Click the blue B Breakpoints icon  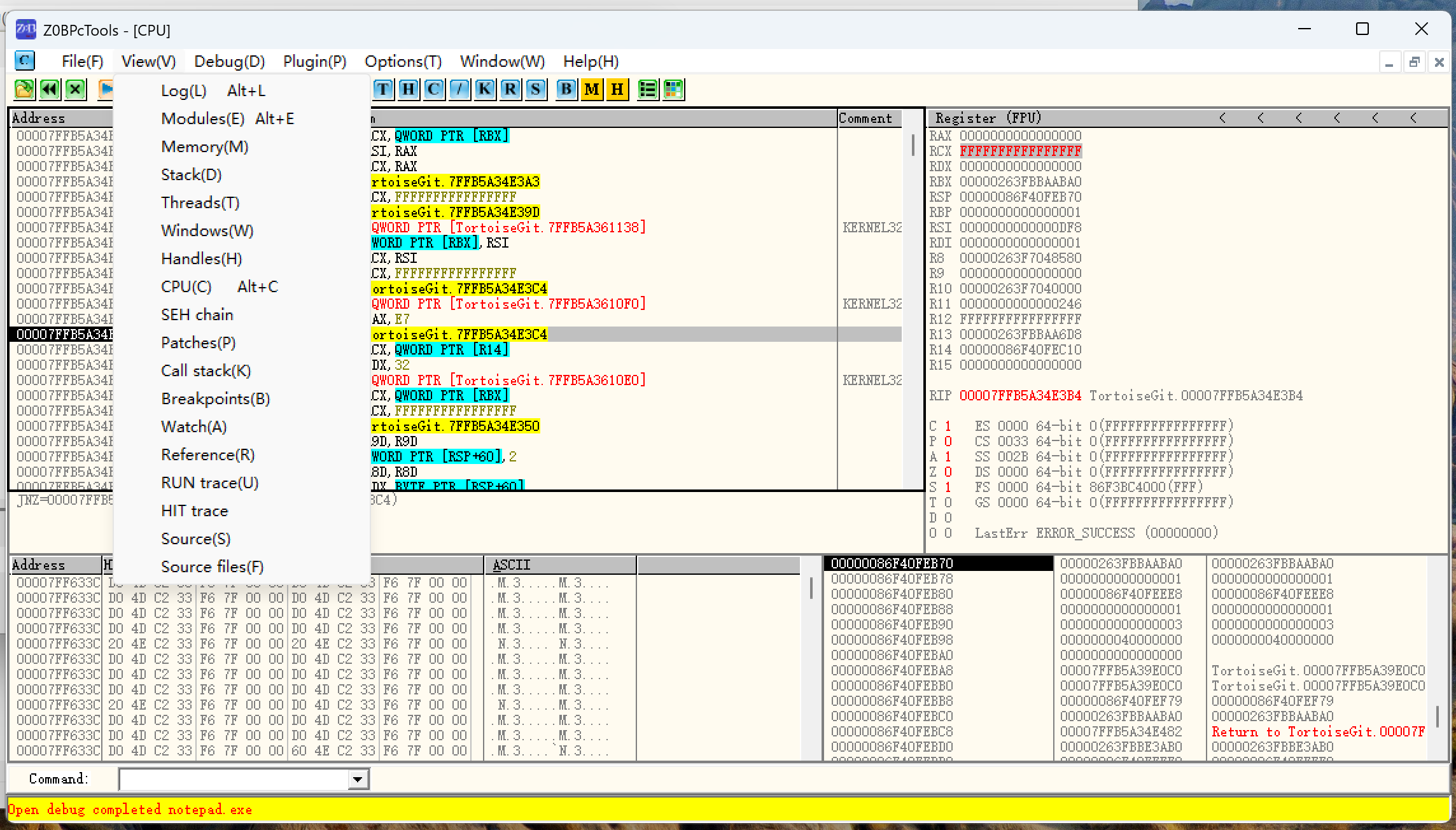[566, 89]
